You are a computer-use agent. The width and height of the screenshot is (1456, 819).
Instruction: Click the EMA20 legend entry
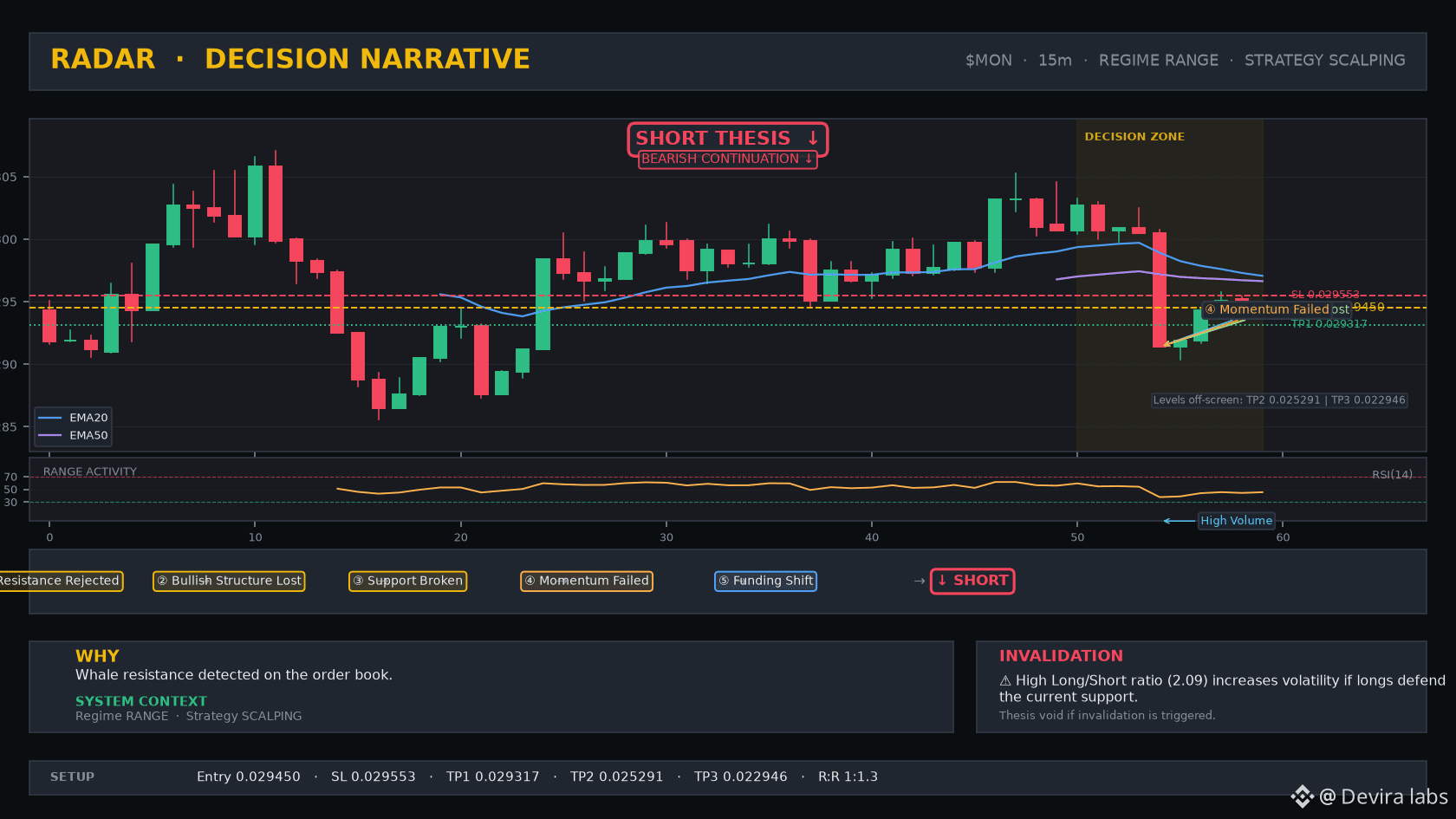[74, 418]
